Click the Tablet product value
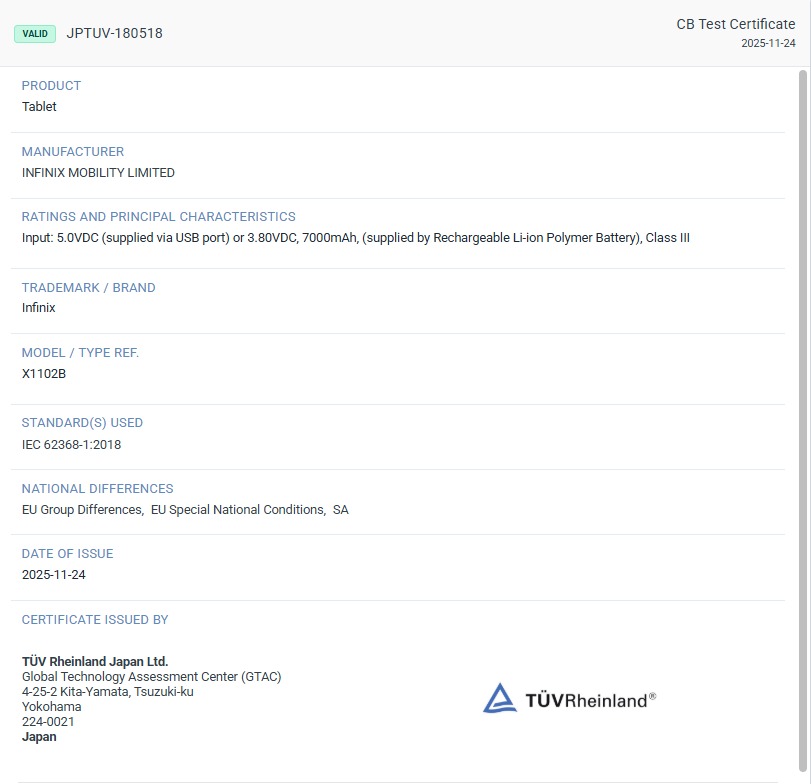This screenshot has width=811, height=784. click(x=39, y=107)
